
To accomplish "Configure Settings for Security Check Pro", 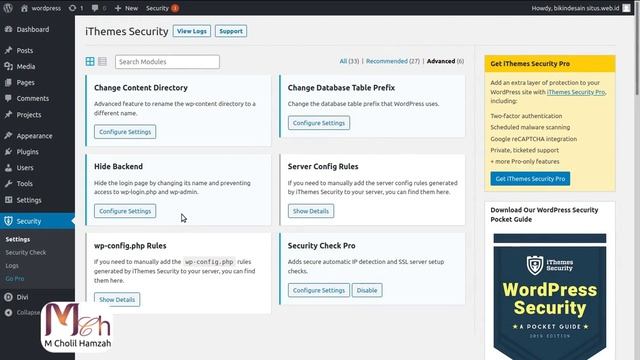I will (x=319, y=290).
